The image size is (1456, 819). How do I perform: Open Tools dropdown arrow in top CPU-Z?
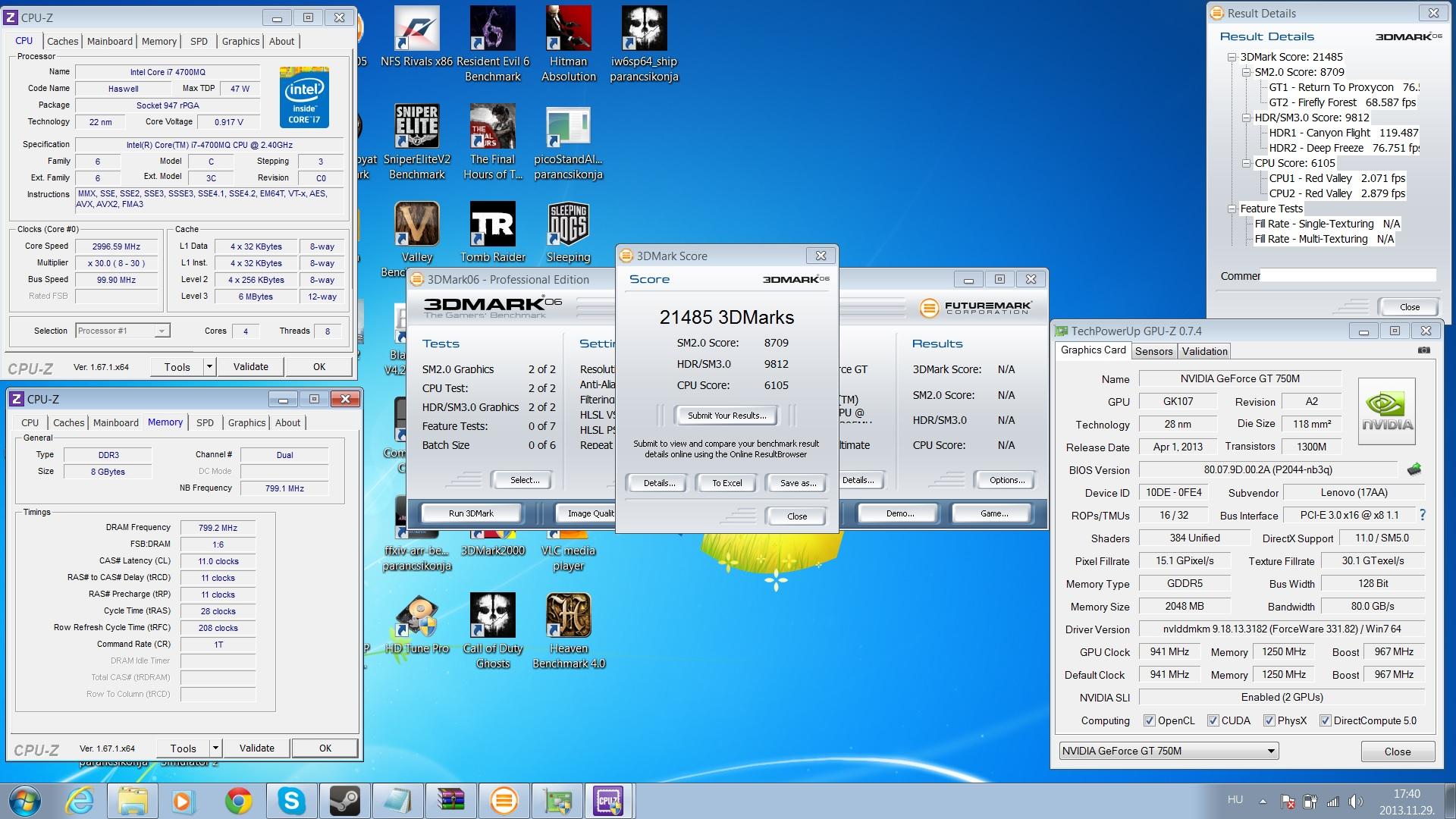click(209, 367)
